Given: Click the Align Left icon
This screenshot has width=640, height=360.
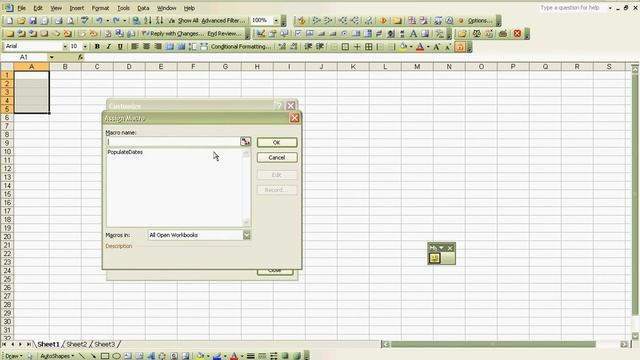Looking at the screenshot, I should tap(135, 47).
